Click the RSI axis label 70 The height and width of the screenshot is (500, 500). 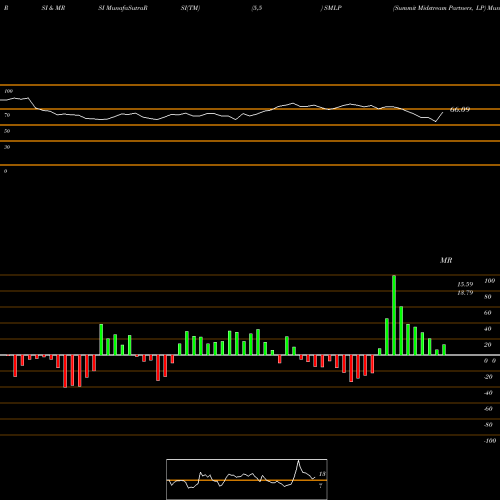[x=7, y=115]
